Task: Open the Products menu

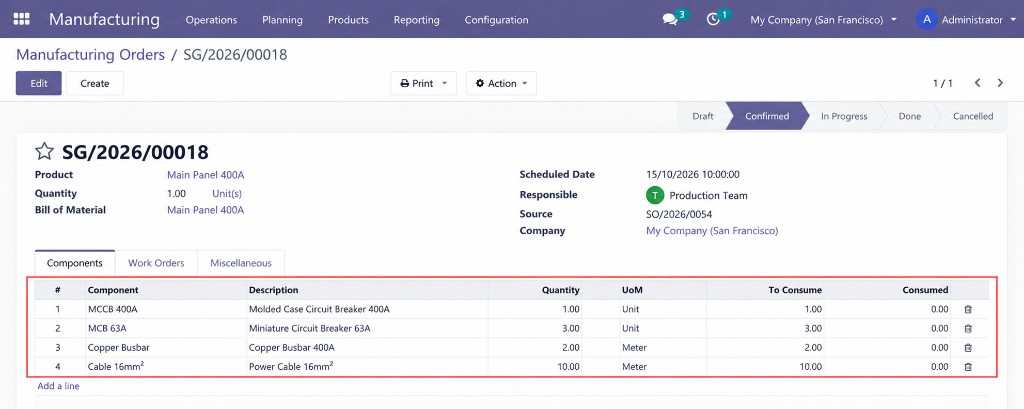Action: coord(348,20)
